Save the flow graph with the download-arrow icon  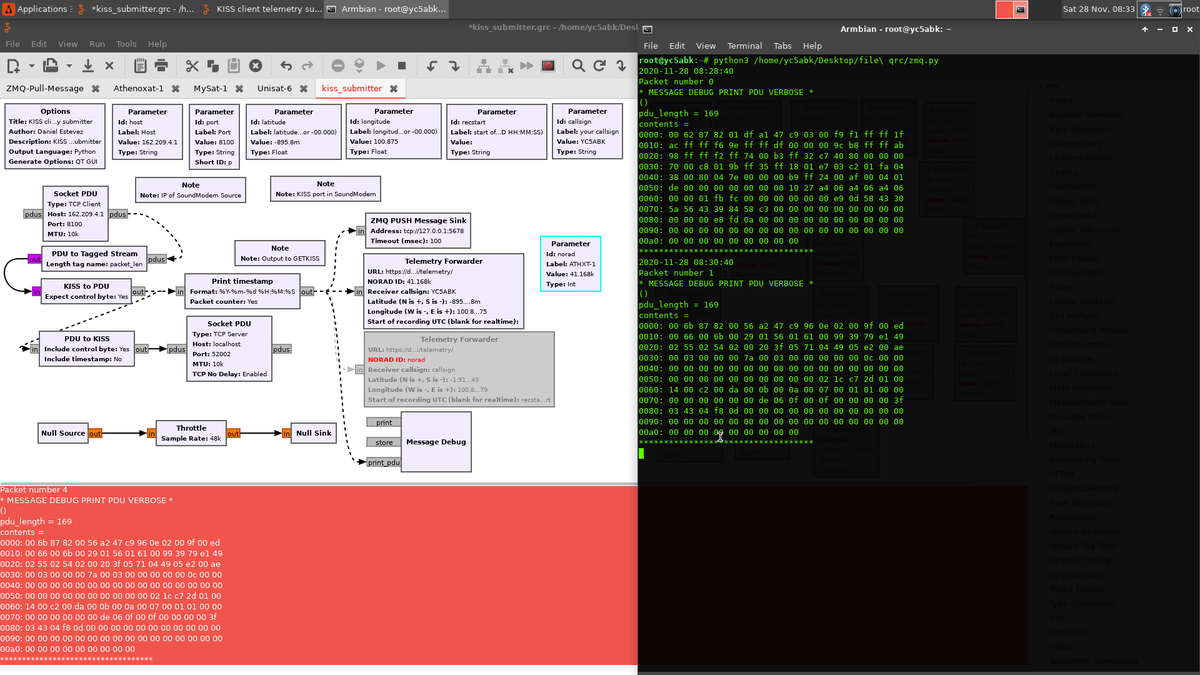[x=88, y=65]
